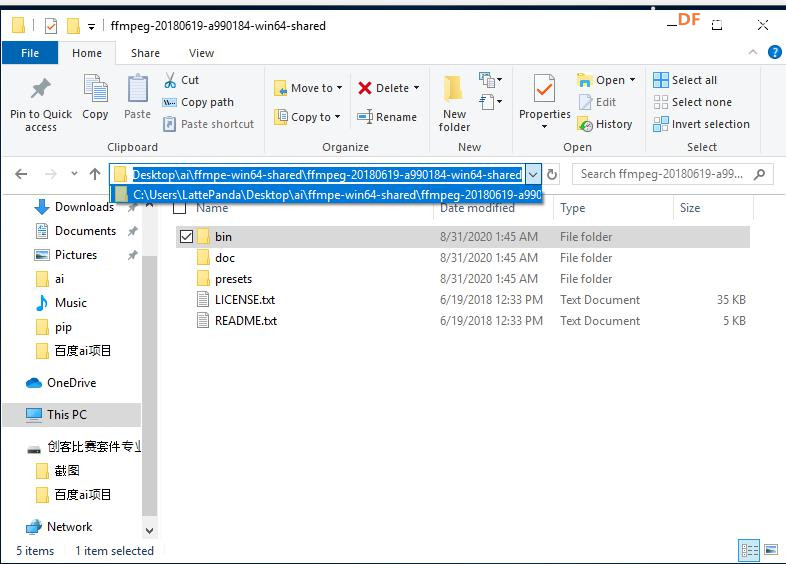The image size is (786, 564).
Task: Select the doc folder
Action: pyautogui.click(x=225, y=258)
